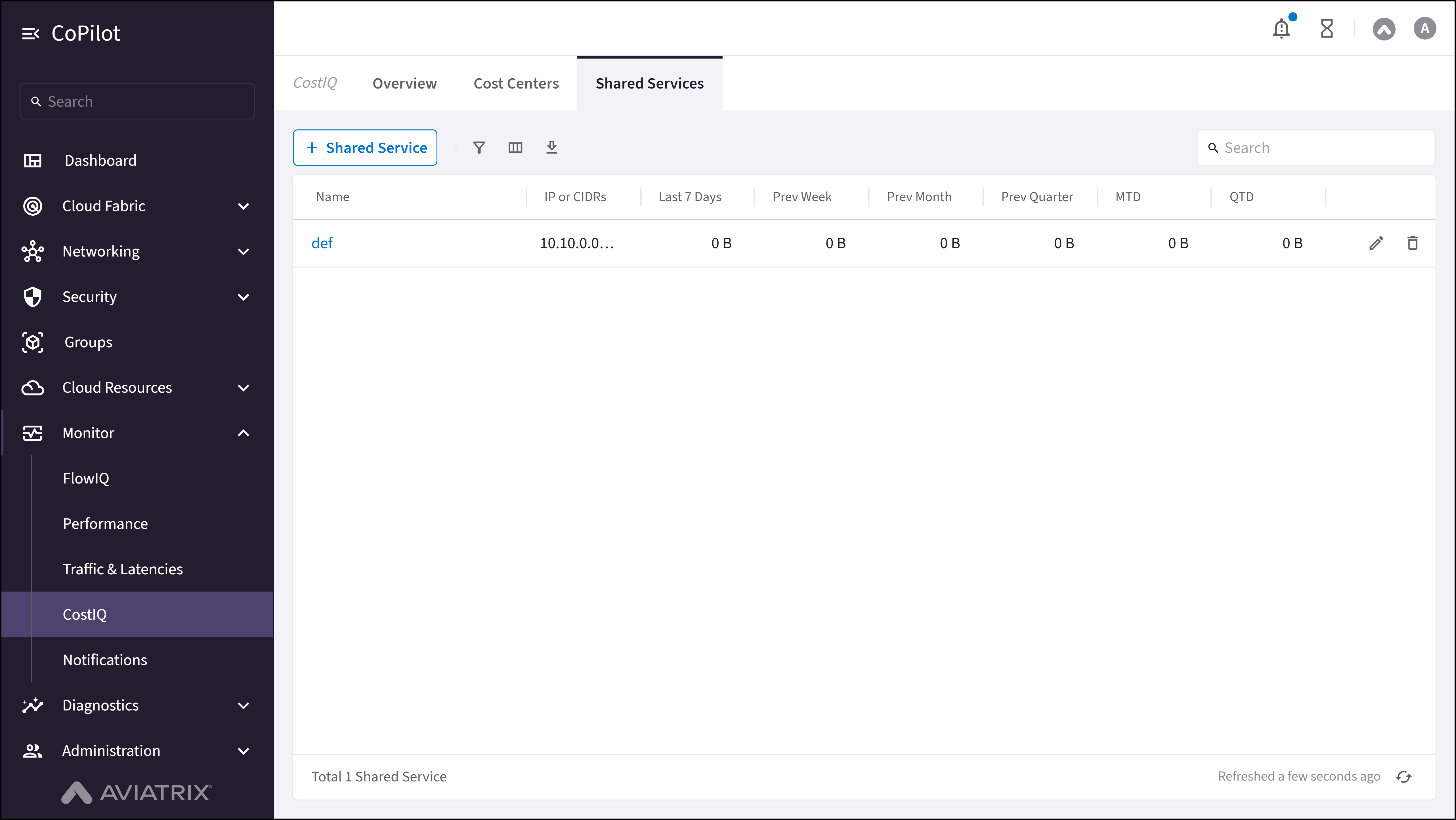This screenshot has width=1456, height=820.
Task: Delete the def shared service via trash icon
Action: [1413, 242]
